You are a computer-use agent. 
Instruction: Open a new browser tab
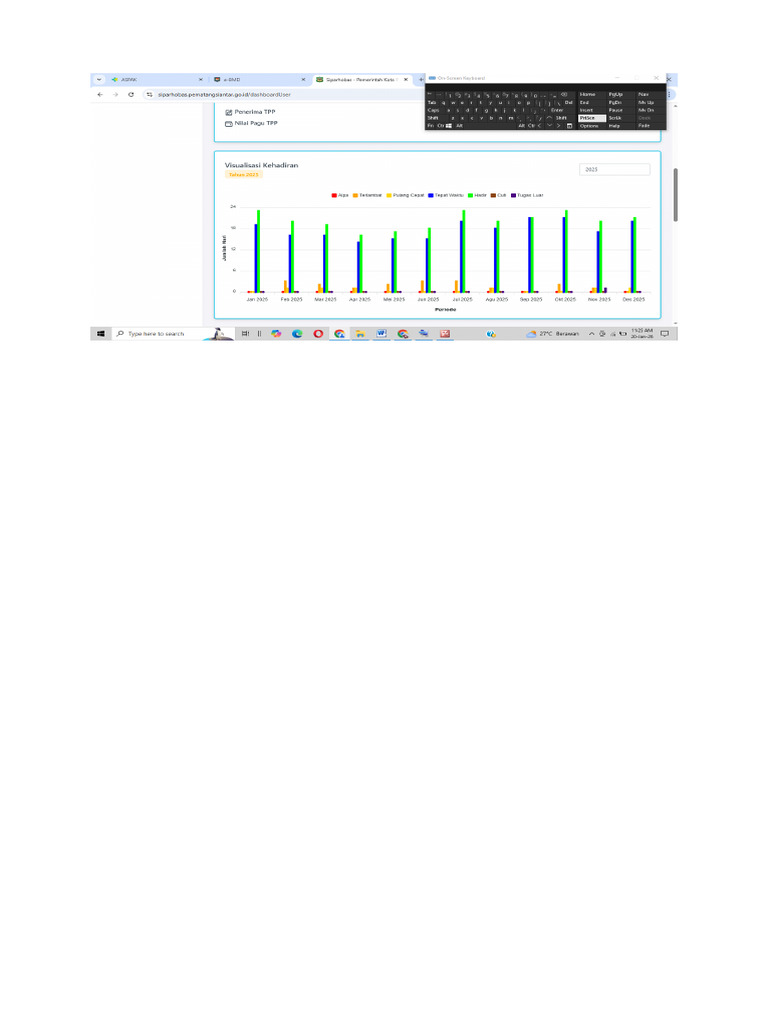tap(421, 80)
